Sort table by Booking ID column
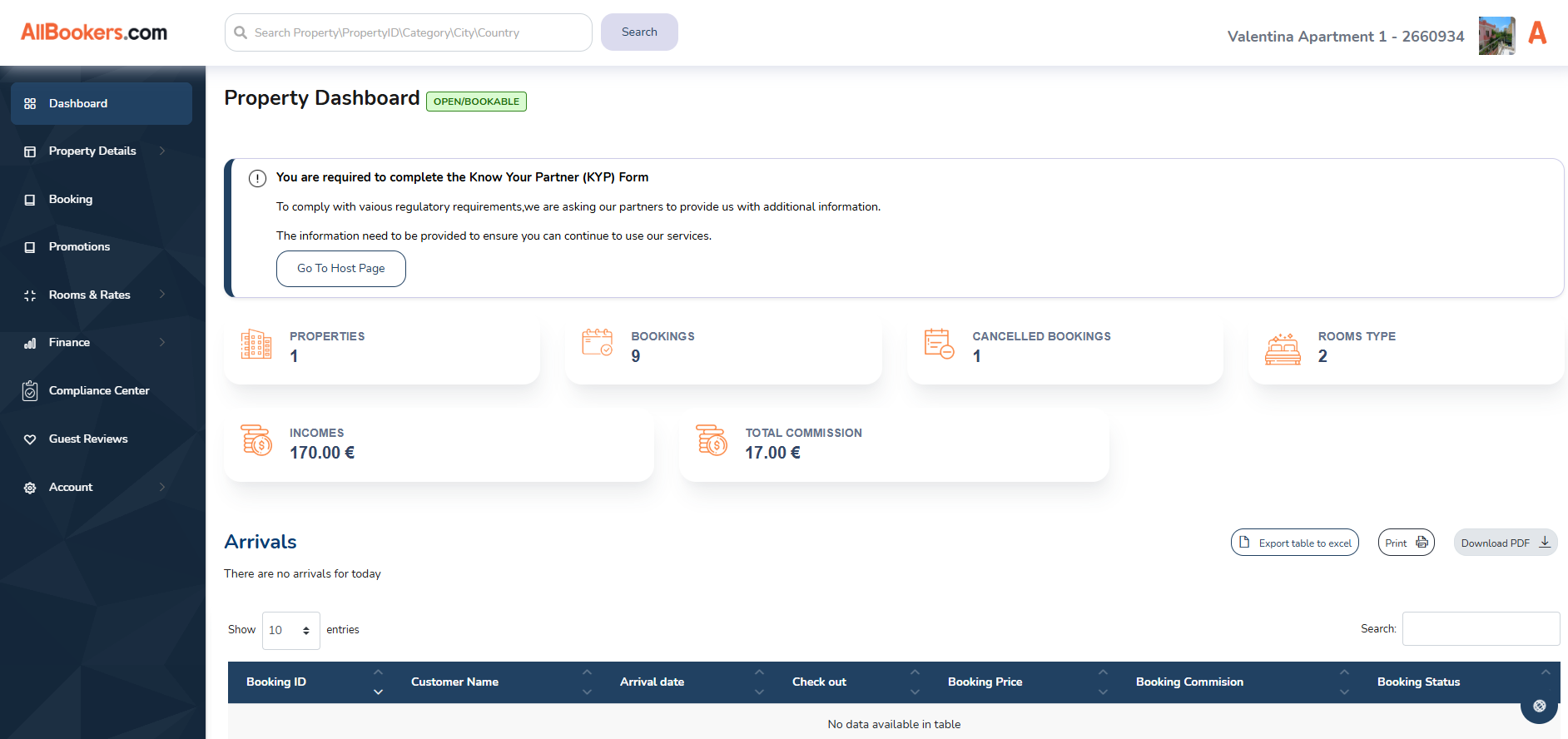 (x=311, y=682)
